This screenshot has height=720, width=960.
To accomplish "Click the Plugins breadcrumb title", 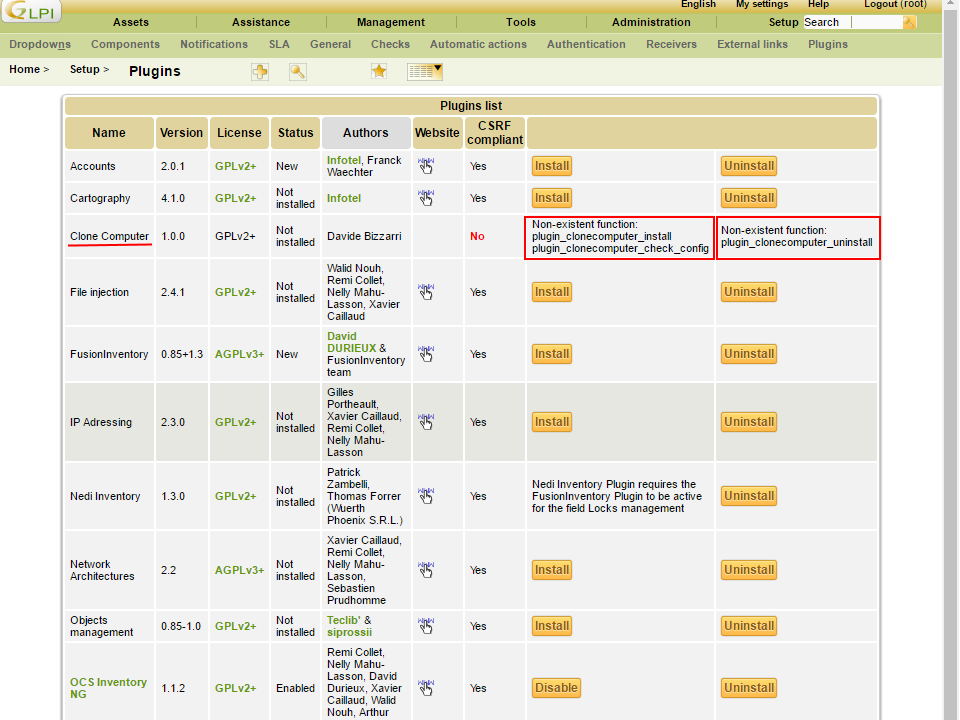I will tap(155, 71).
